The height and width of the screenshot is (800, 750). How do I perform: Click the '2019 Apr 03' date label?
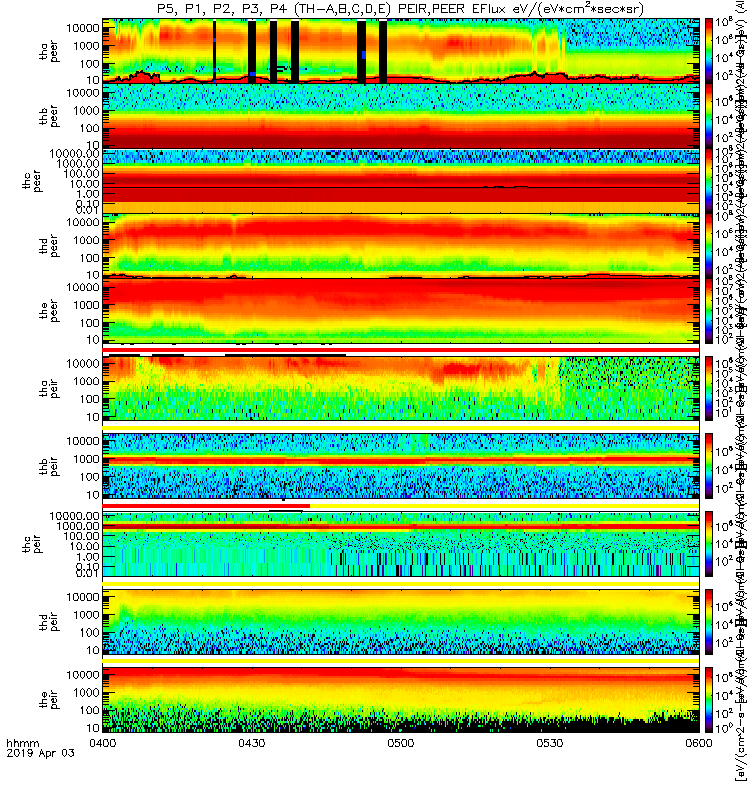click(x=40, y=753)
